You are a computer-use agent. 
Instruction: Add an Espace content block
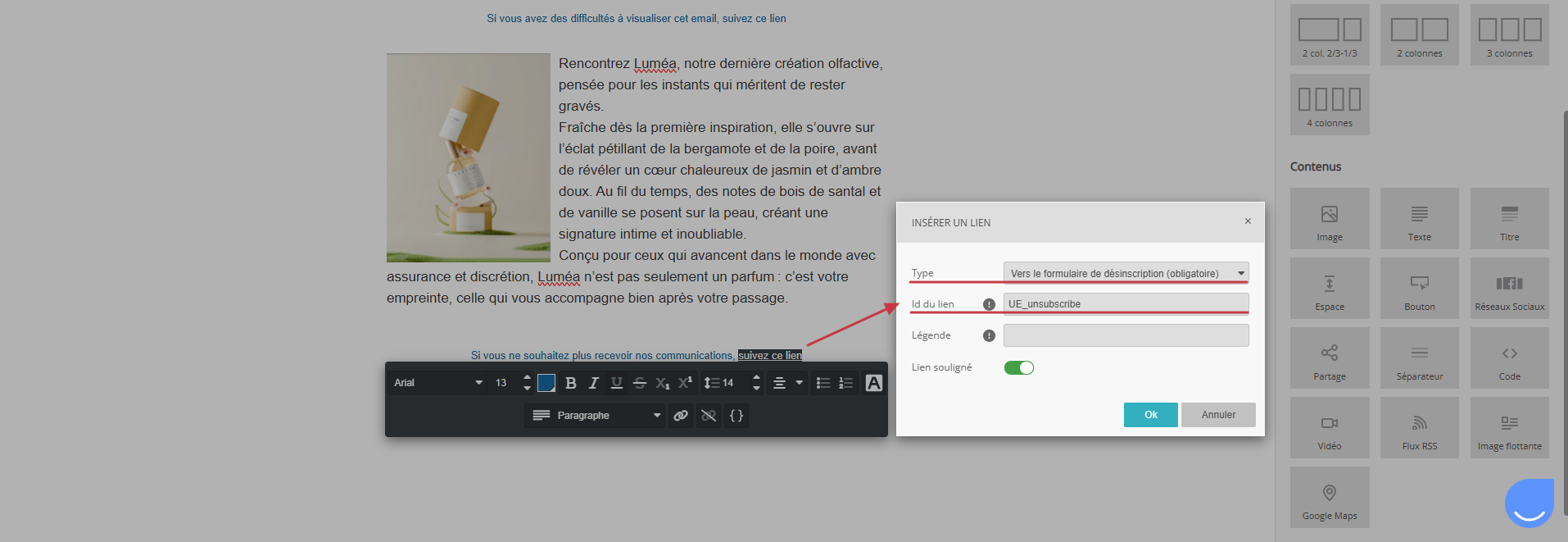point(1330,289)
